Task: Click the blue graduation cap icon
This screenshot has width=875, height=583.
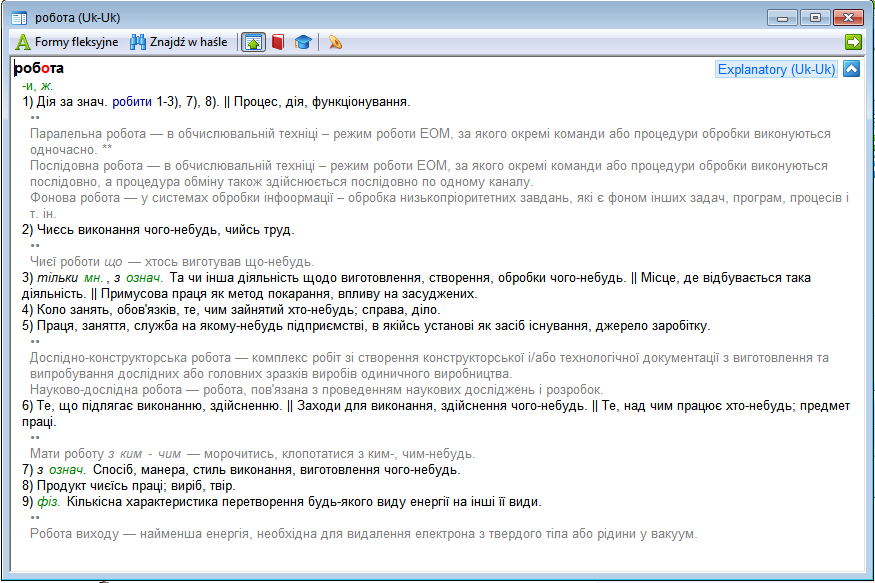Action: [302, 42]
